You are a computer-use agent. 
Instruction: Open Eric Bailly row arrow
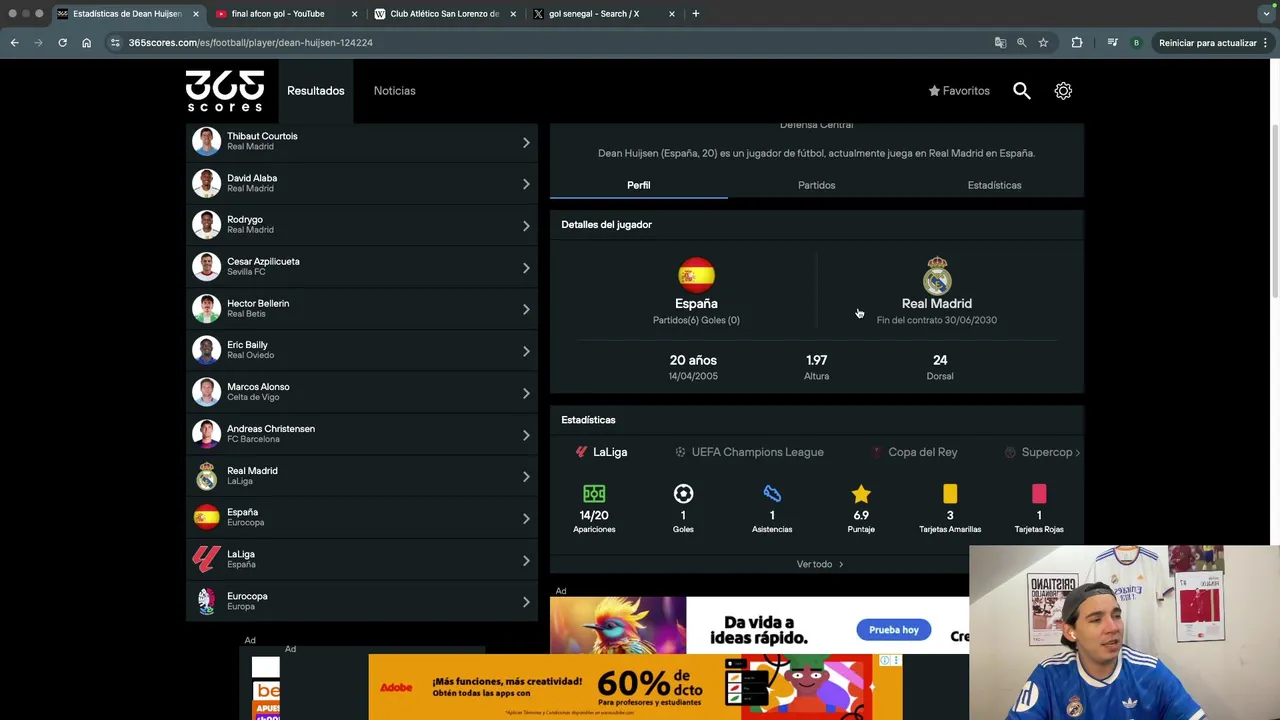526,351
